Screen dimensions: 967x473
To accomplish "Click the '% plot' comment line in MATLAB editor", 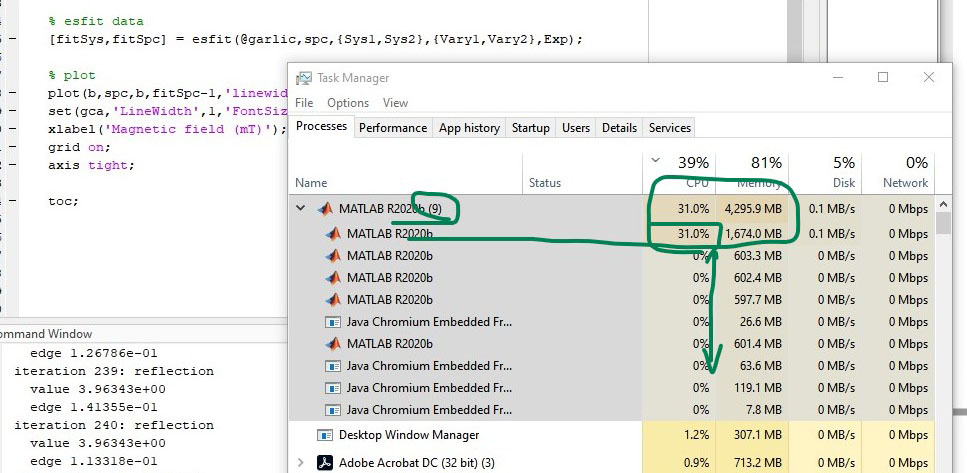I will [x=72, y=75].
